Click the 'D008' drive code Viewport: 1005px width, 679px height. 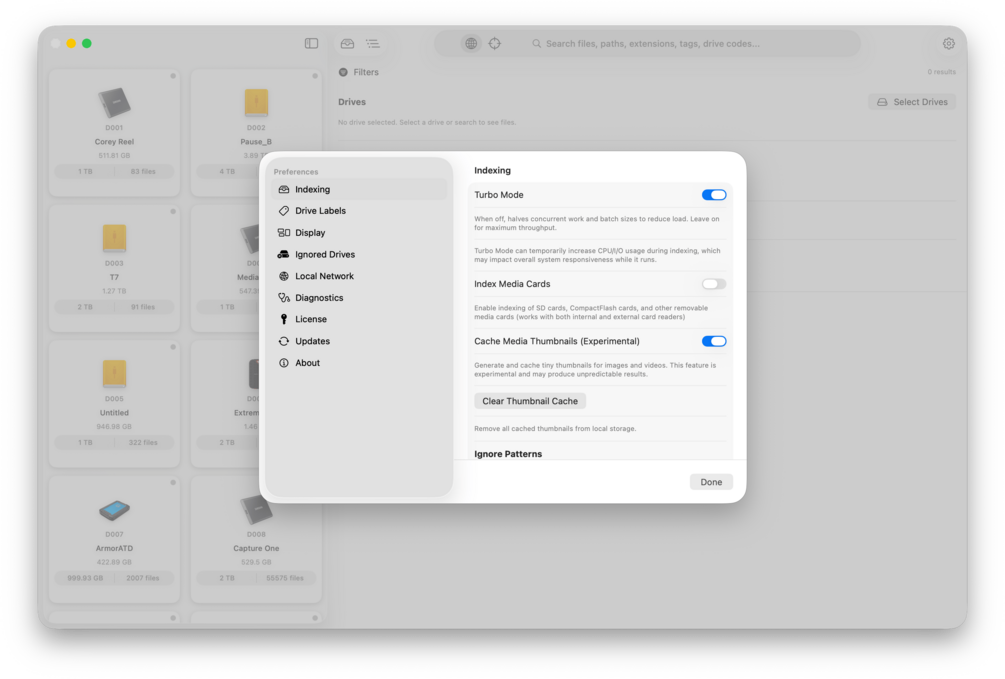[256, 535]
